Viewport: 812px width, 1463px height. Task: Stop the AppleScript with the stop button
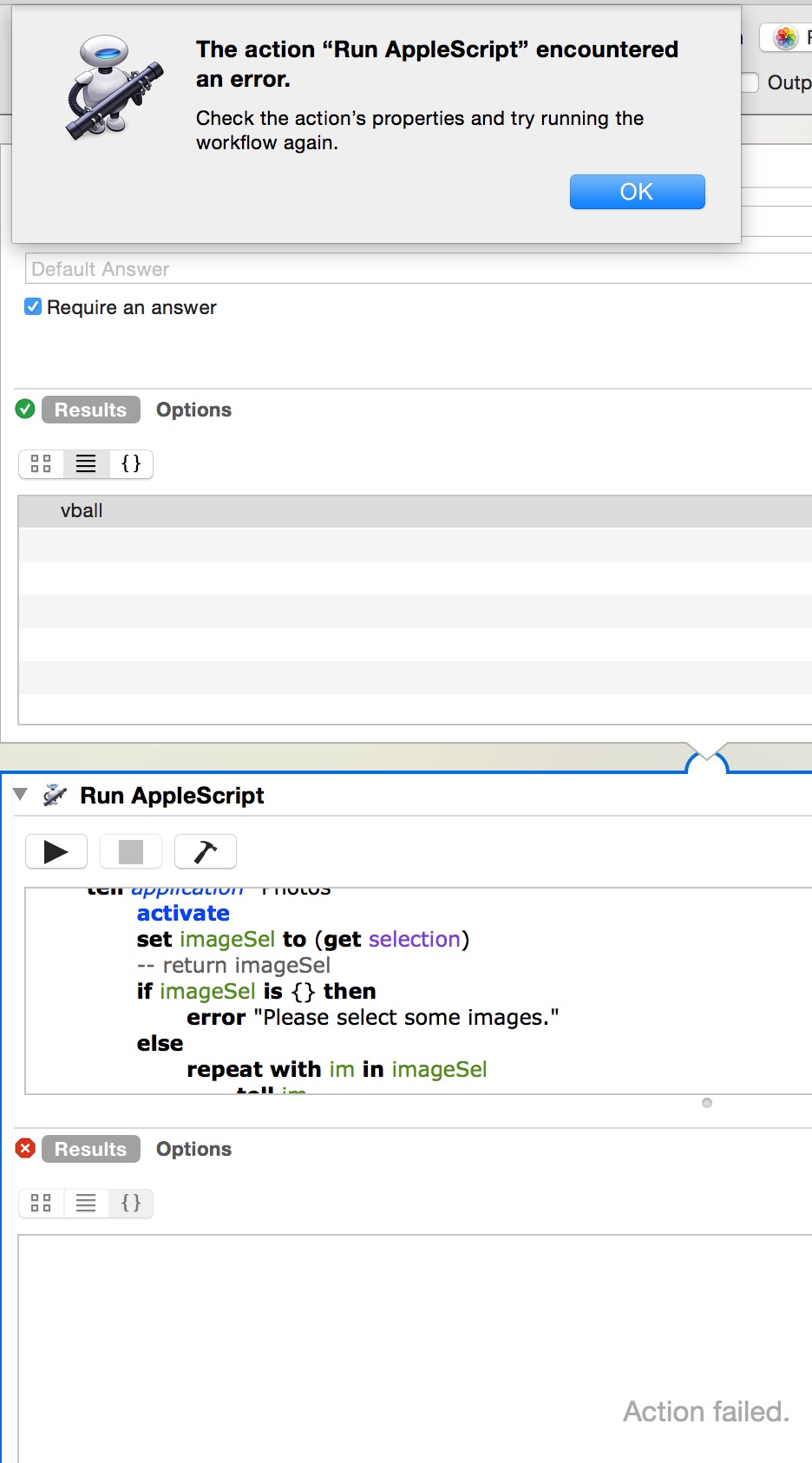131,852
